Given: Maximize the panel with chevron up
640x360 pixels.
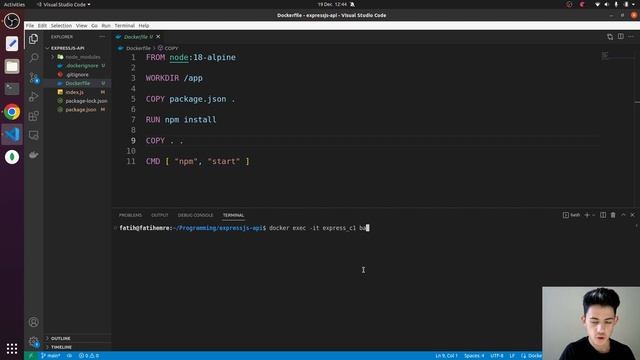Looking at the screenshot, I should (x=623, y=215).
